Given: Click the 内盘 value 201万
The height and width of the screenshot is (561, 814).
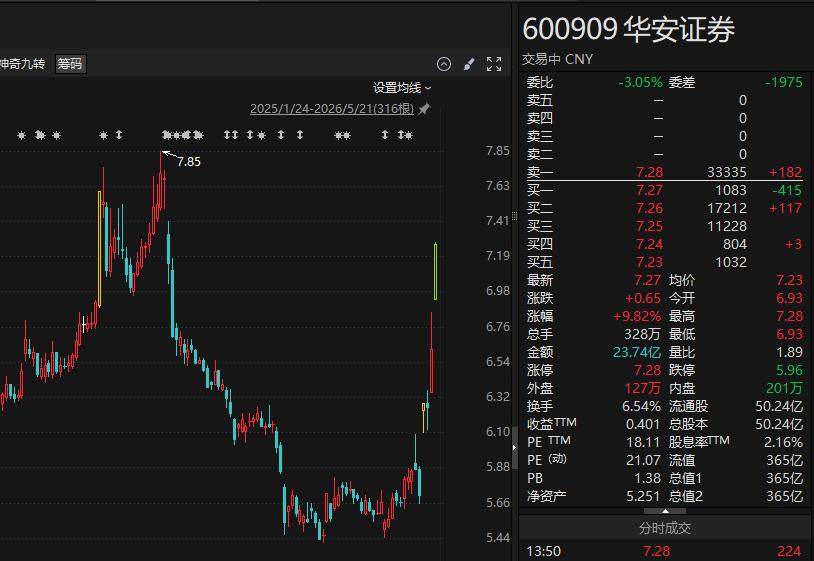Looking at the screenshot, I should [784, 388].
